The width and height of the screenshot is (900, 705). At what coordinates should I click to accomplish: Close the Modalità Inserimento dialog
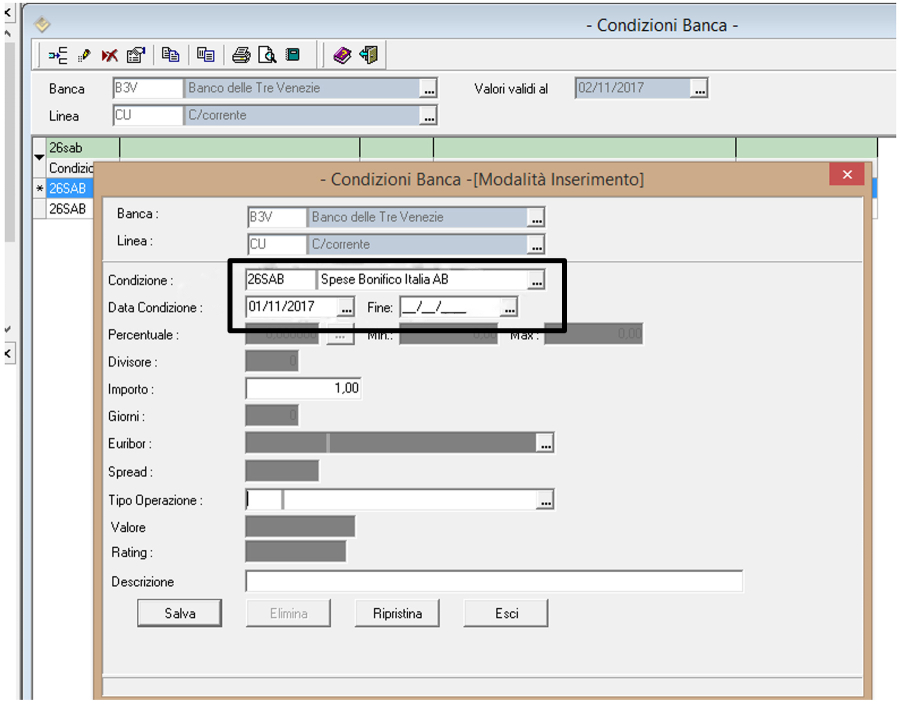click(x=846, y=175)
